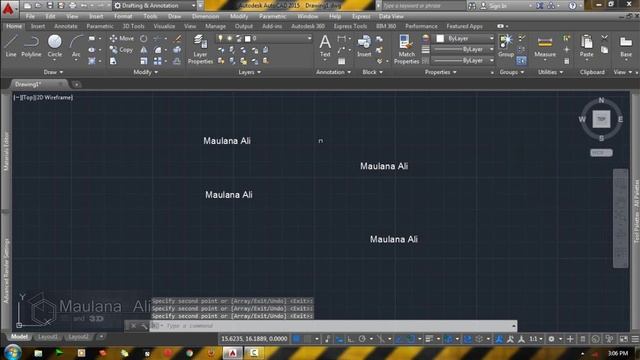Click the WCS label under the ViewCube
640x360 pixels.
[x=601, y=153]
